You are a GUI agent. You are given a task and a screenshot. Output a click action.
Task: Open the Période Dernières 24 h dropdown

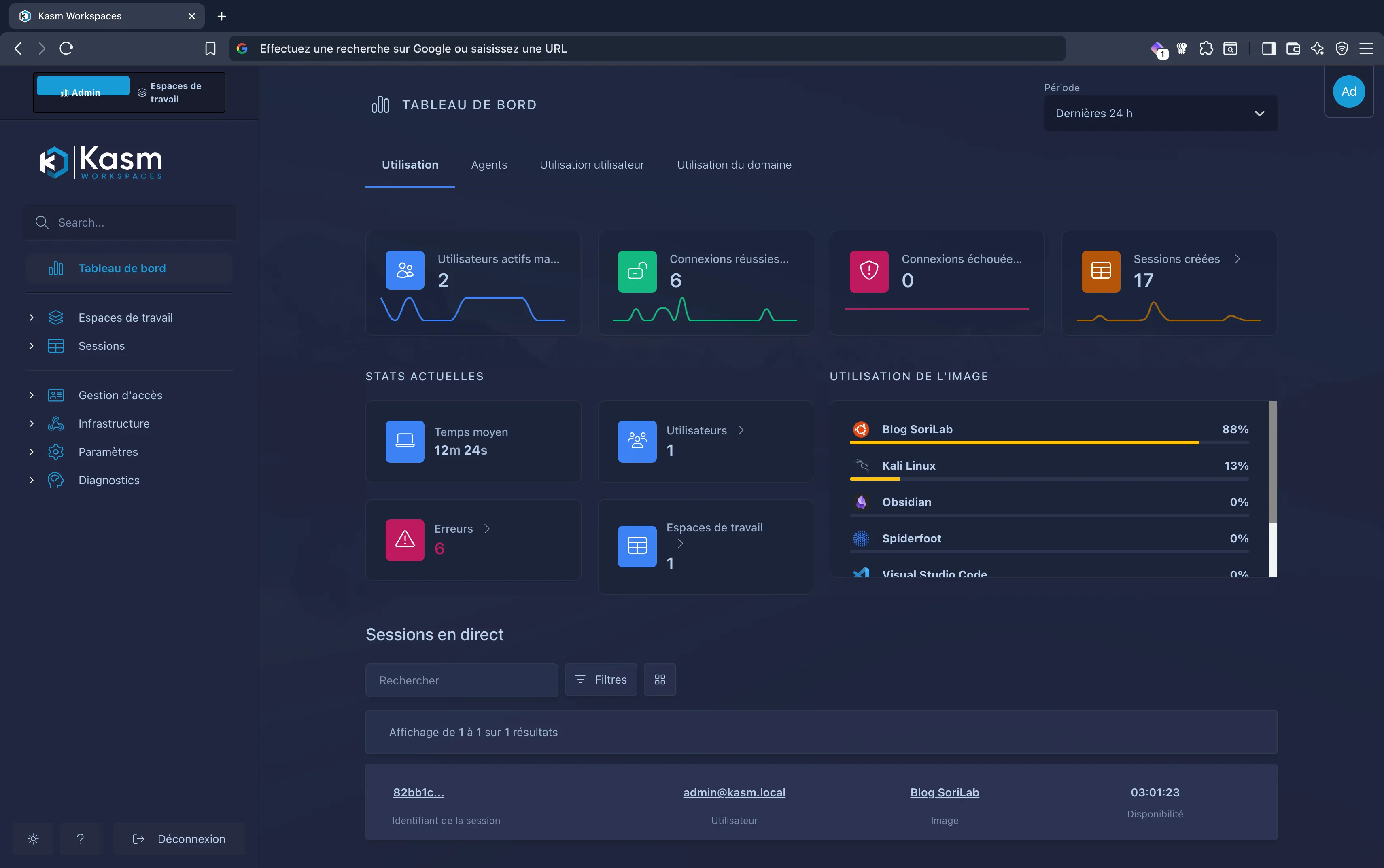[x=1160, y=114]
